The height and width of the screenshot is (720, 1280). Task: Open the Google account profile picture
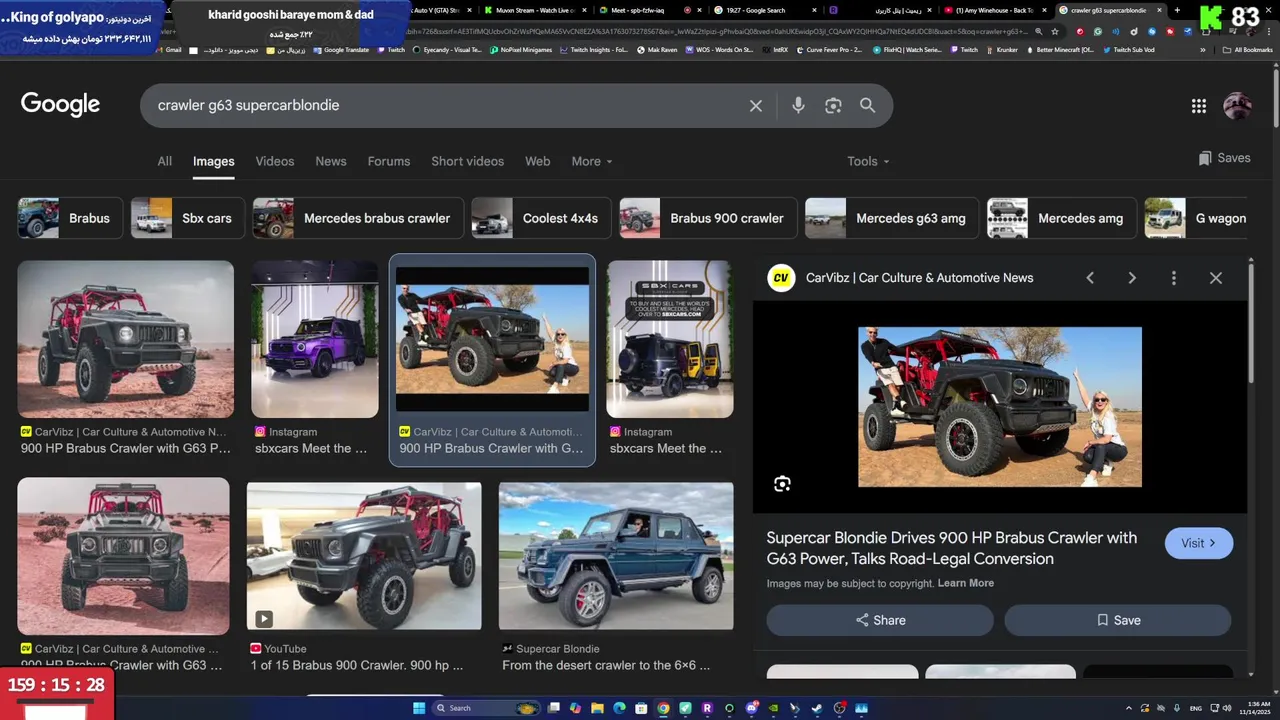tap(1238, 106)
